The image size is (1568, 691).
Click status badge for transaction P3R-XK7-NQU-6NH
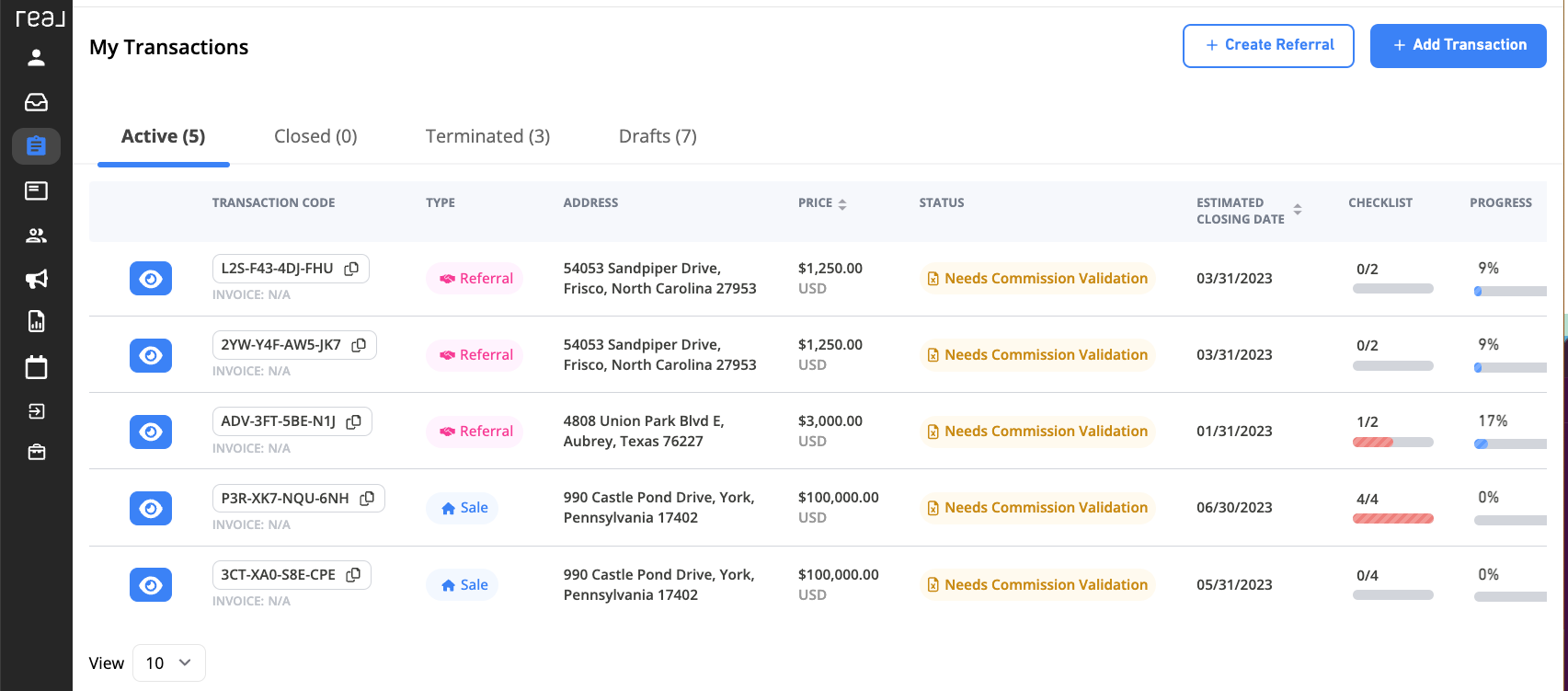pyautogui.click(x=1037, y=508)
